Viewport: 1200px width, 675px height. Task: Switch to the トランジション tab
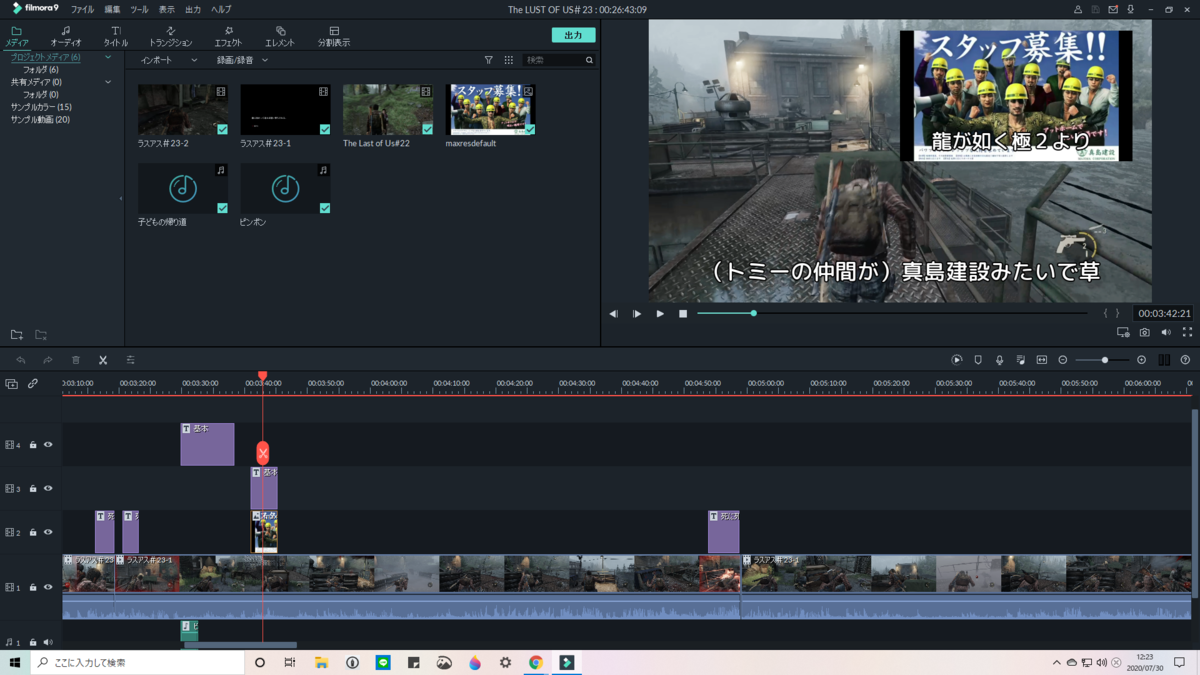(170, 37)
